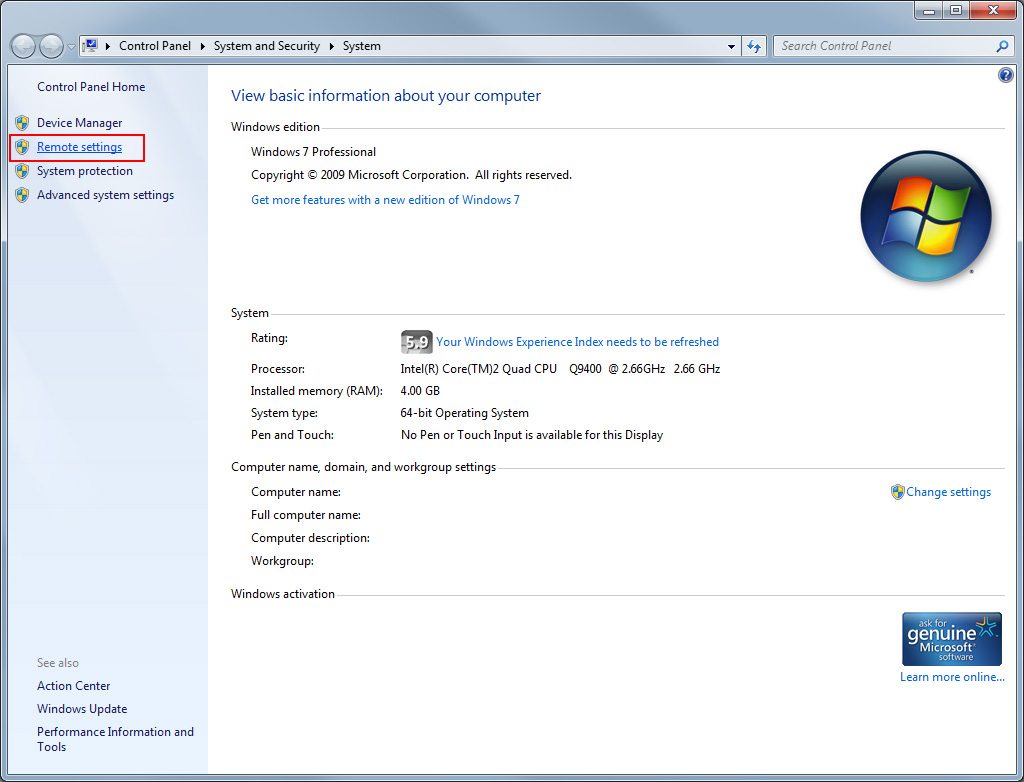Image resolution: width=1024 pixels, height=782 pixels.
Task: Click Change settings link
Action: [x=948, y=492]
